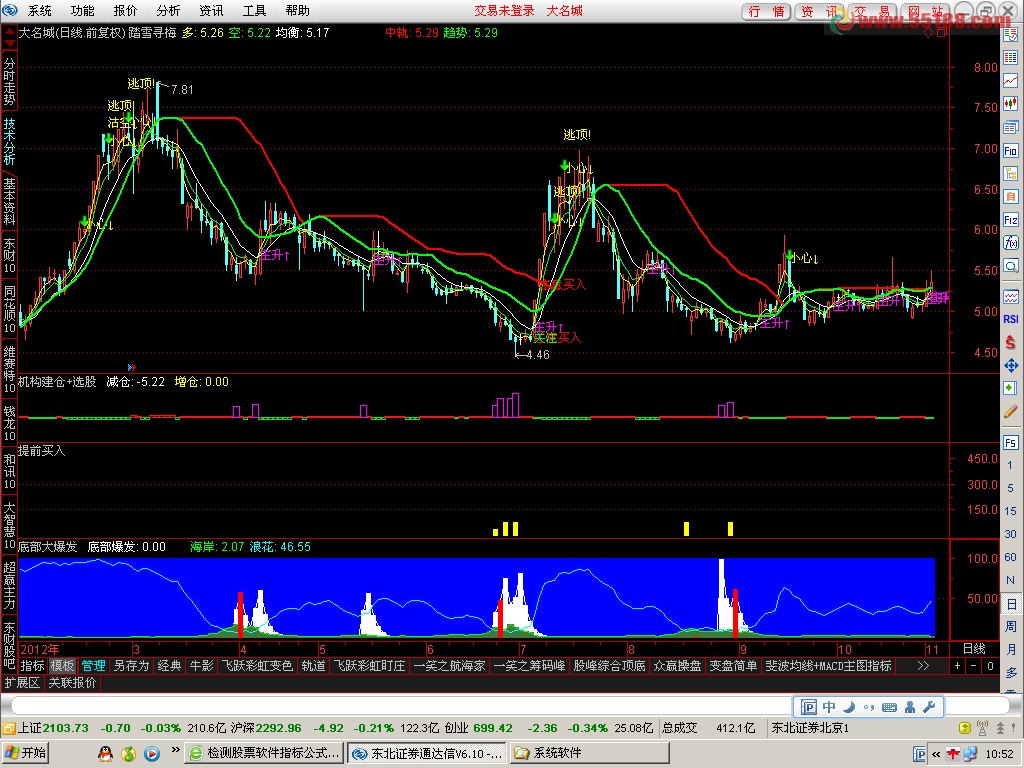
Task: Switch to 周 weekly period
Action: click(x=1010, y=626)
